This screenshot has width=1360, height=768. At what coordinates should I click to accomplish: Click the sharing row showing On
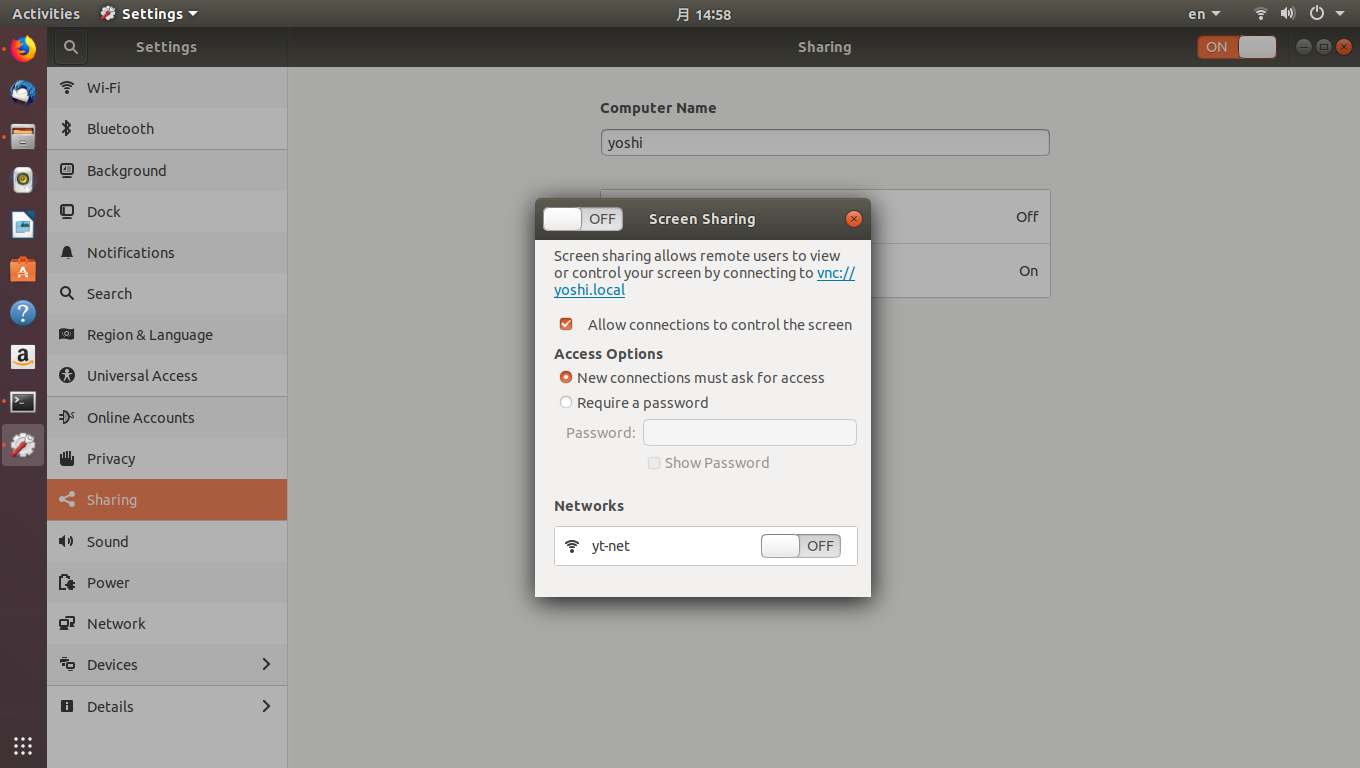825,271
